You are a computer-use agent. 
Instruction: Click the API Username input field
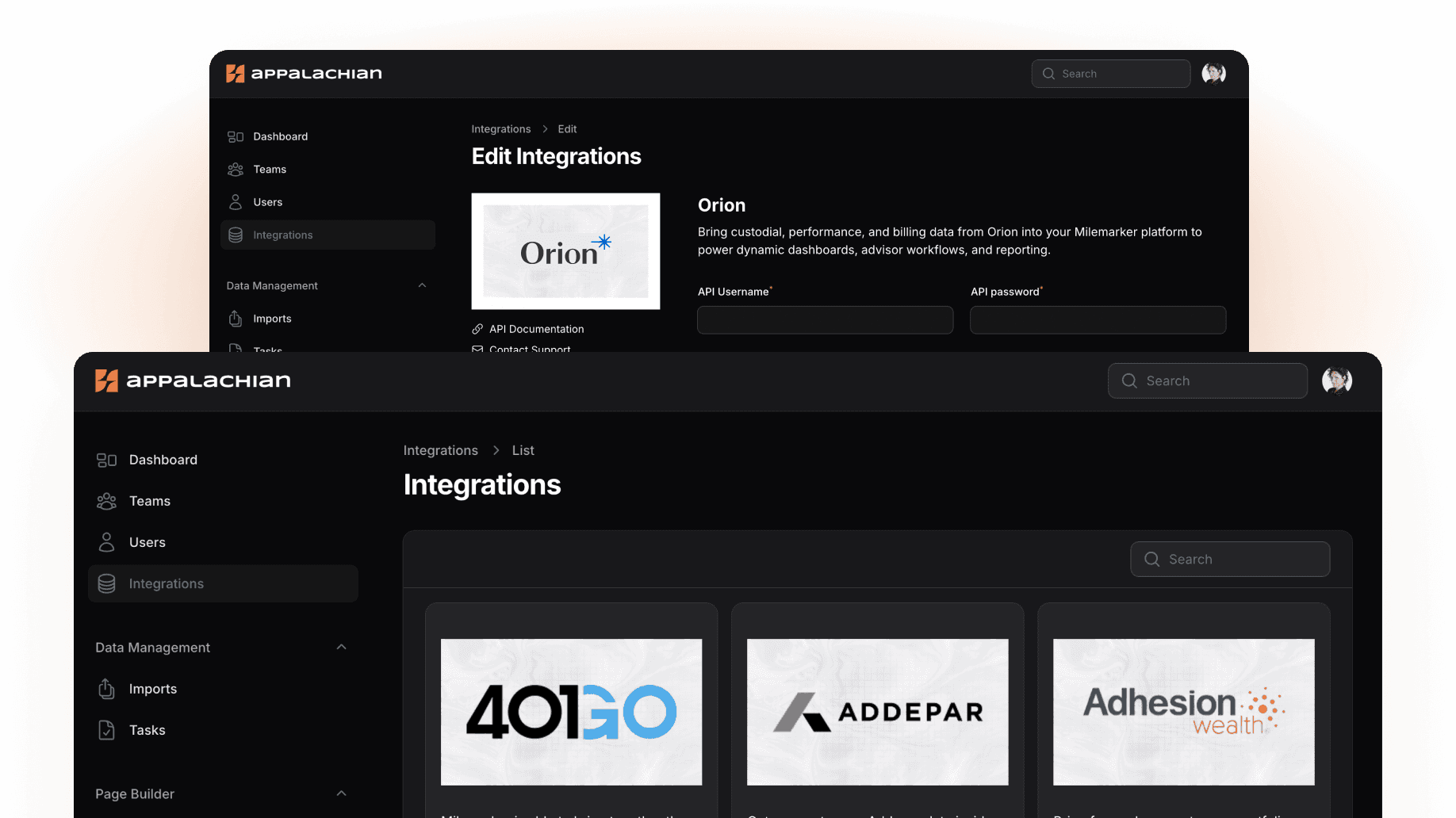tap(825, 320)
